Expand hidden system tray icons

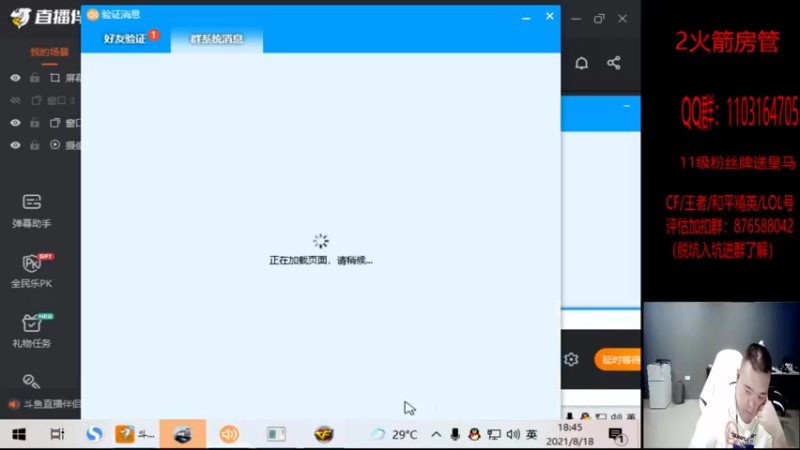(436, 435)
